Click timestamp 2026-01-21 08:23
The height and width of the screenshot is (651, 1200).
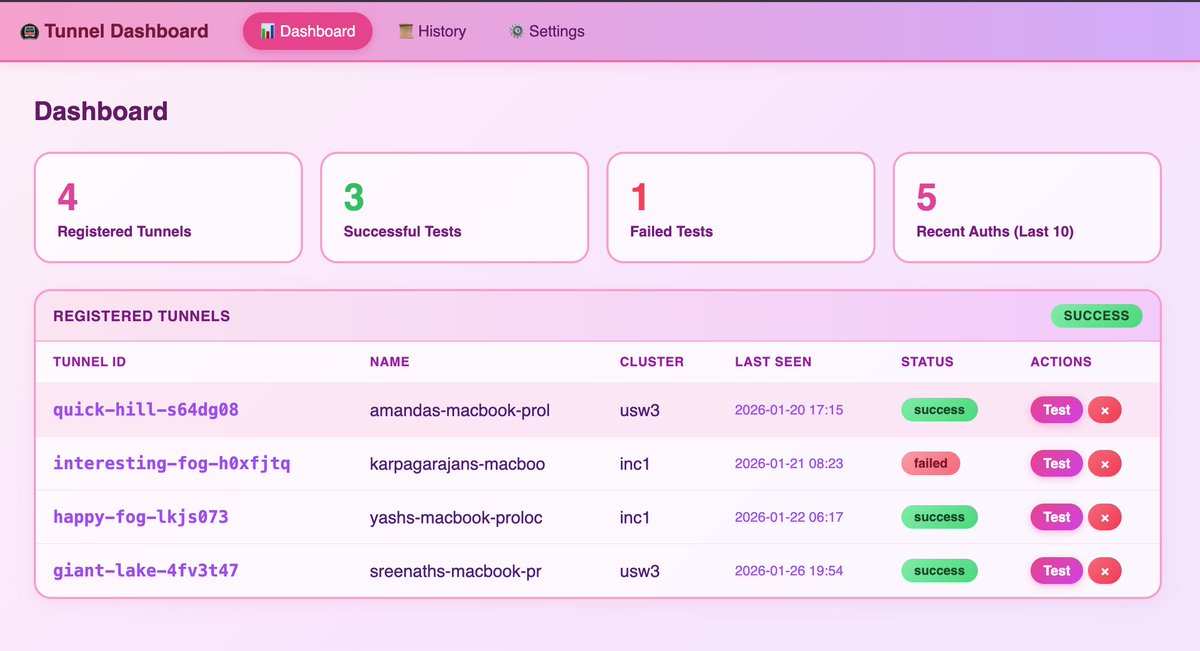[789, 464]
